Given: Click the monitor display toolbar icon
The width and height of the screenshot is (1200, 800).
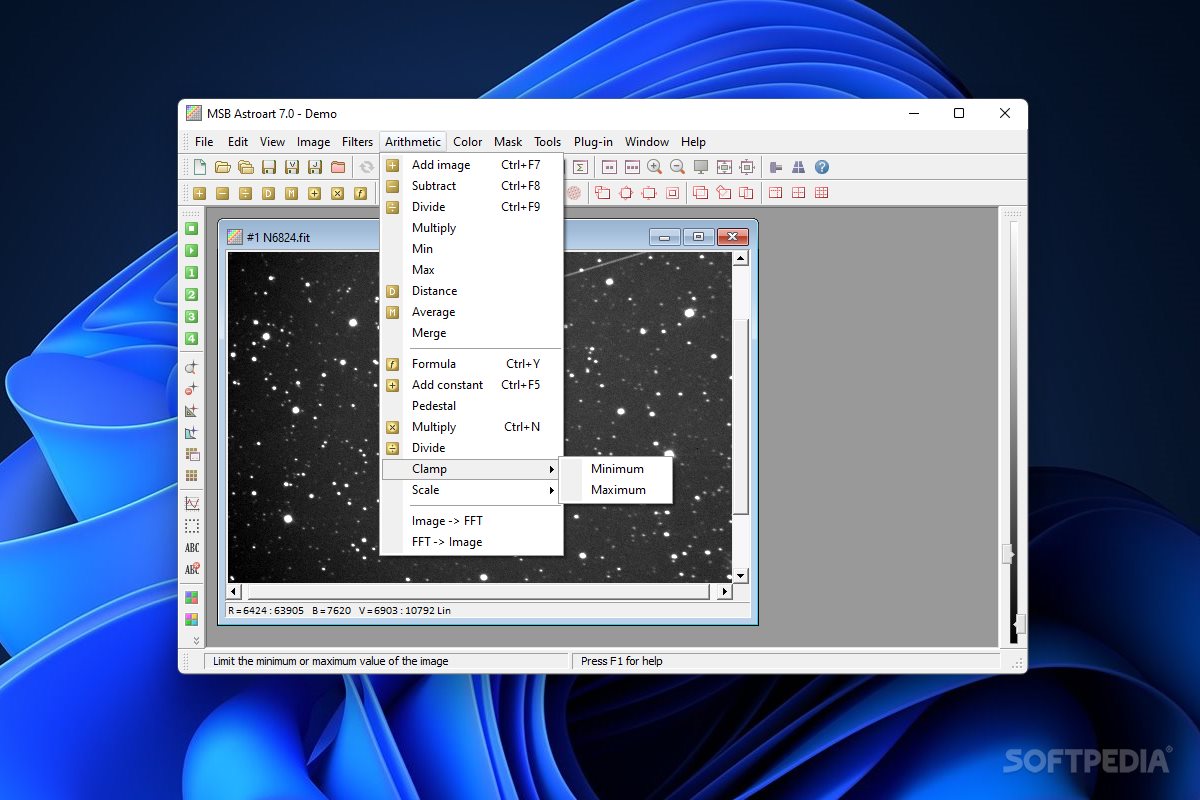Looking at the screenshot, I should tap(701, 167).
